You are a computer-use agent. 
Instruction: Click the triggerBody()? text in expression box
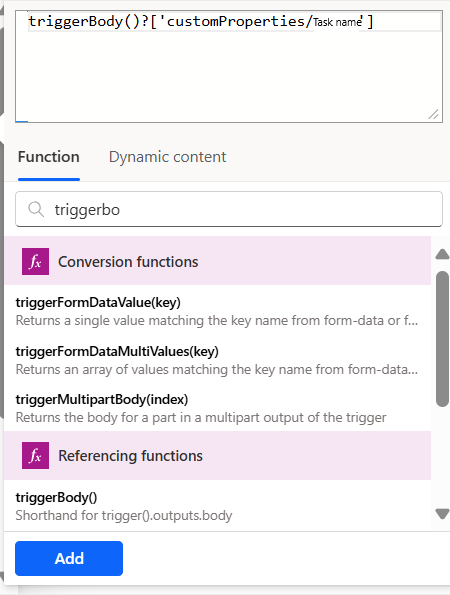click(x=89, y=21)
